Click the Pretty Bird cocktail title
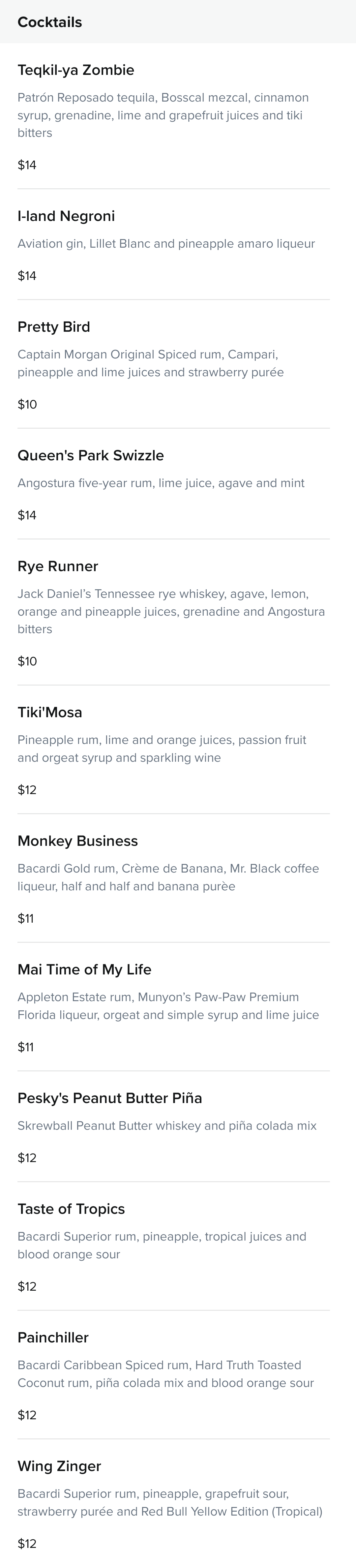 tap(53, 327)
